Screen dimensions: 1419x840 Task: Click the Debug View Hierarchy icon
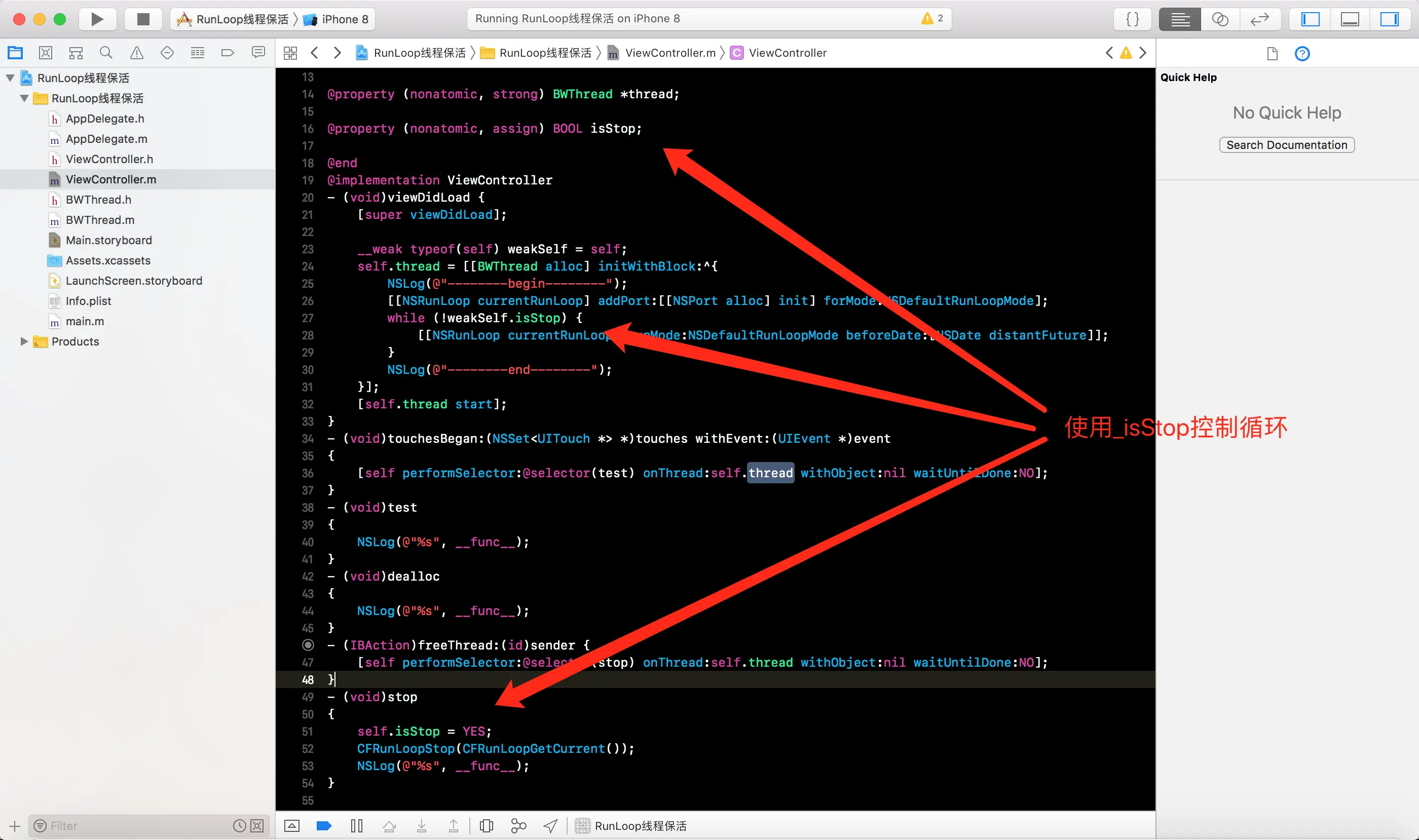point(486,826)
